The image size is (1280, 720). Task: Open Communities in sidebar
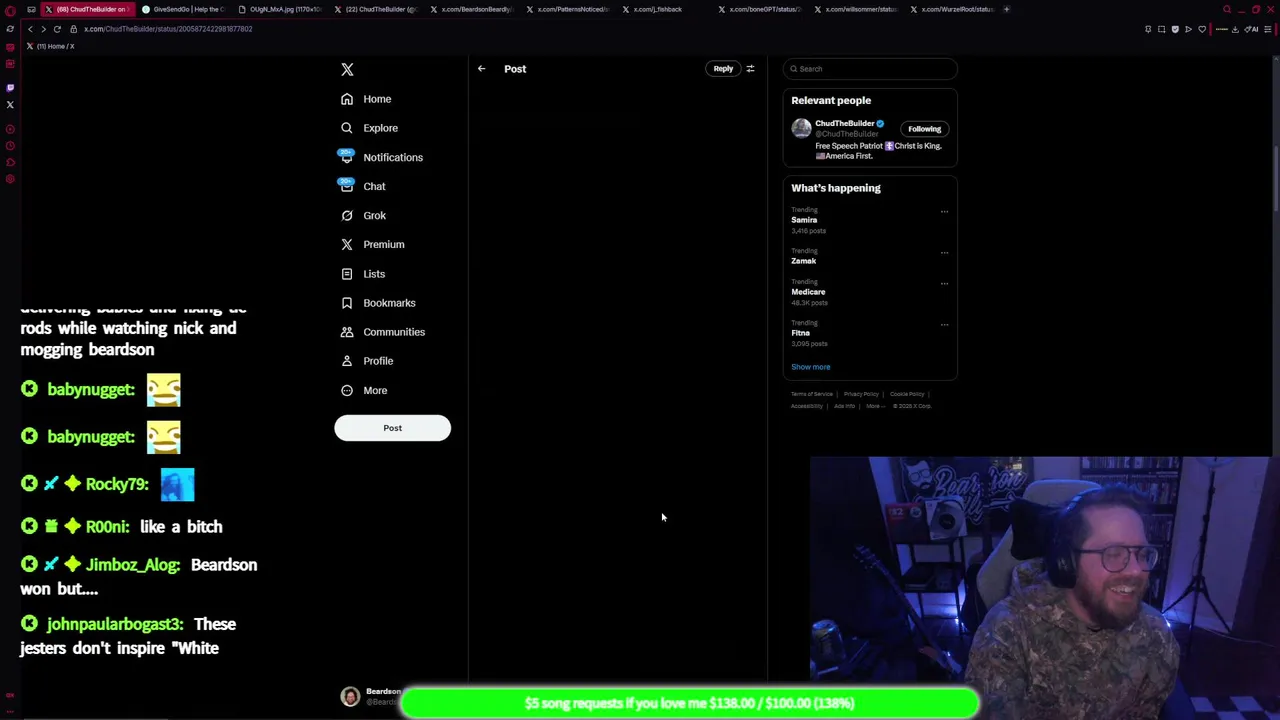coord(382,331)
